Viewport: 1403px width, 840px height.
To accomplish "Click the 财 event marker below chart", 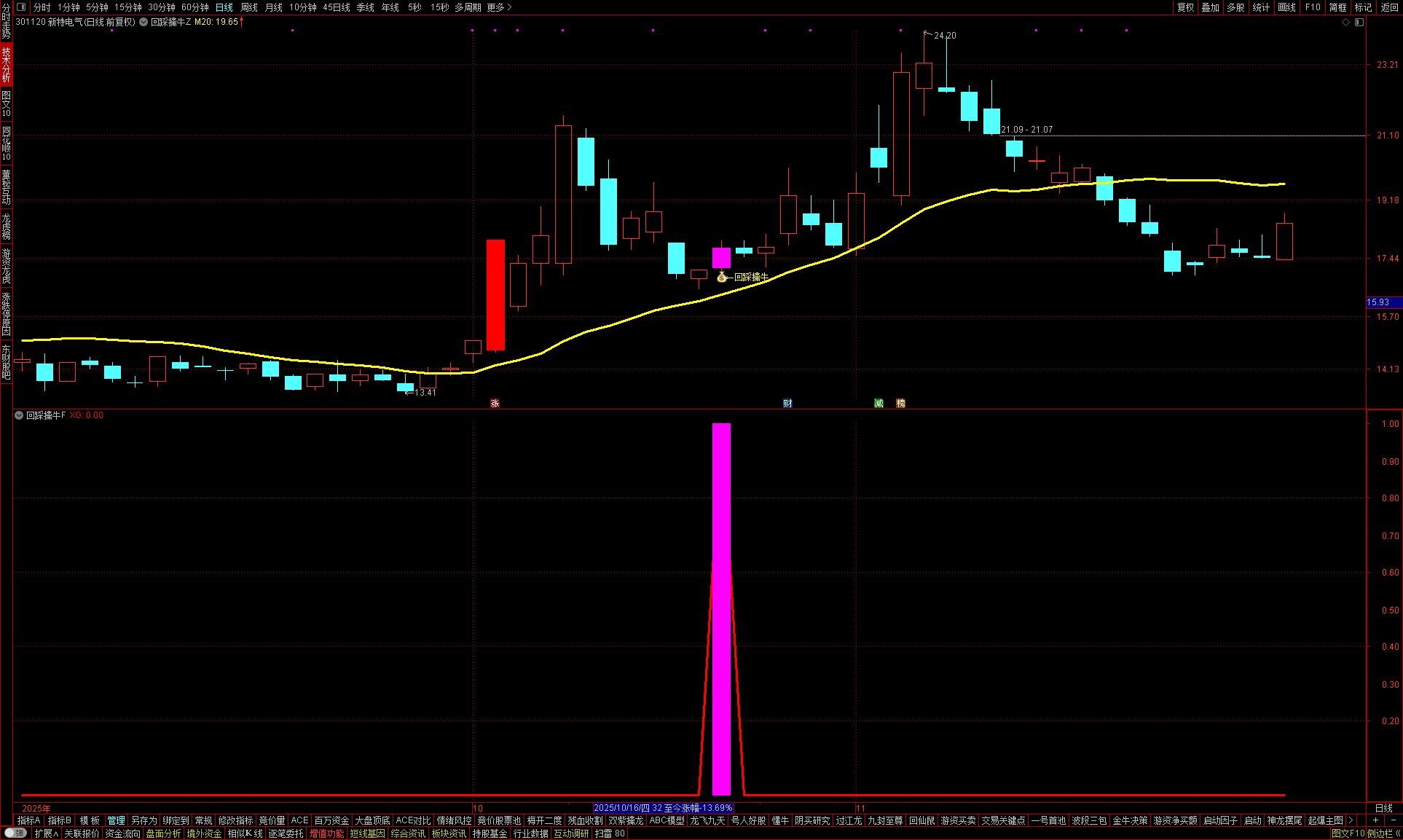I will [x=787, y=404].
